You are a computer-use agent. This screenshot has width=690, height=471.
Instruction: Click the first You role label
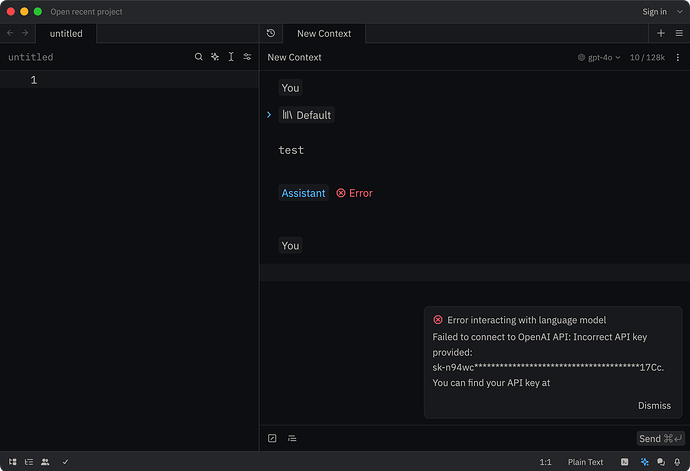[x=290, y=88]
